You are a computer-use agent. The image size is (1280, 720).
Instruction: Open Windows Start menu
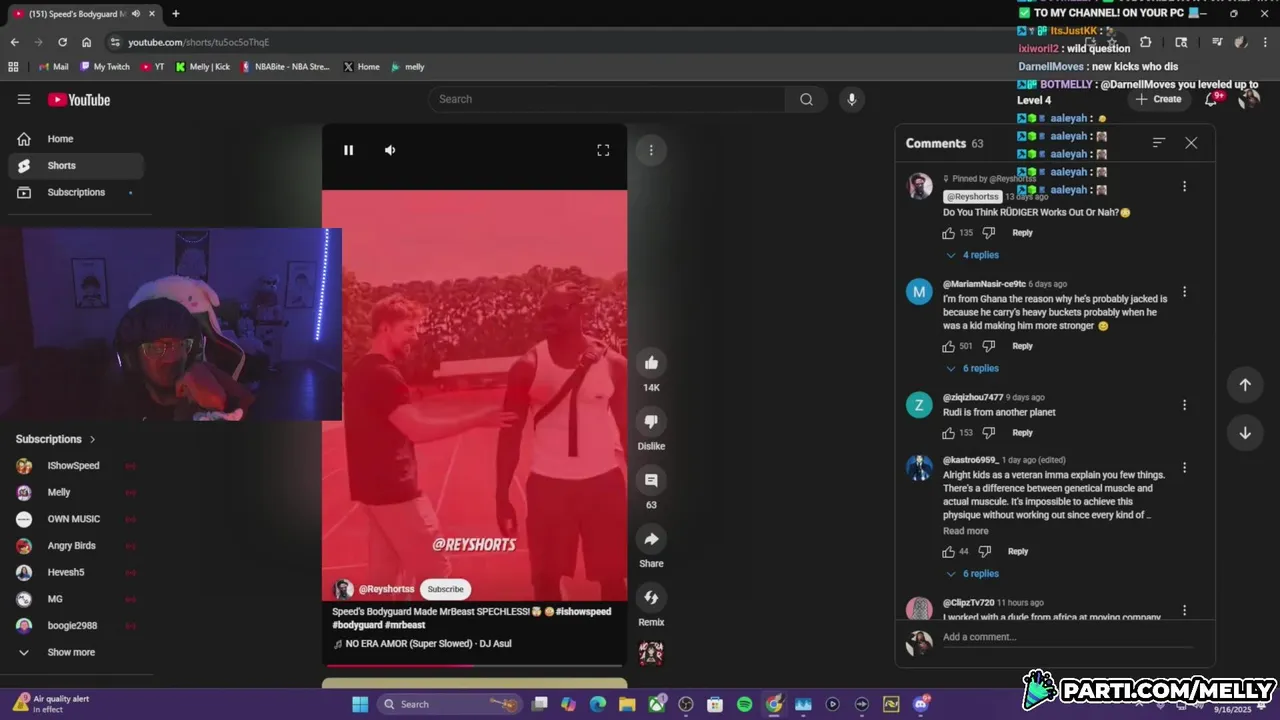(x=359, y=704)
